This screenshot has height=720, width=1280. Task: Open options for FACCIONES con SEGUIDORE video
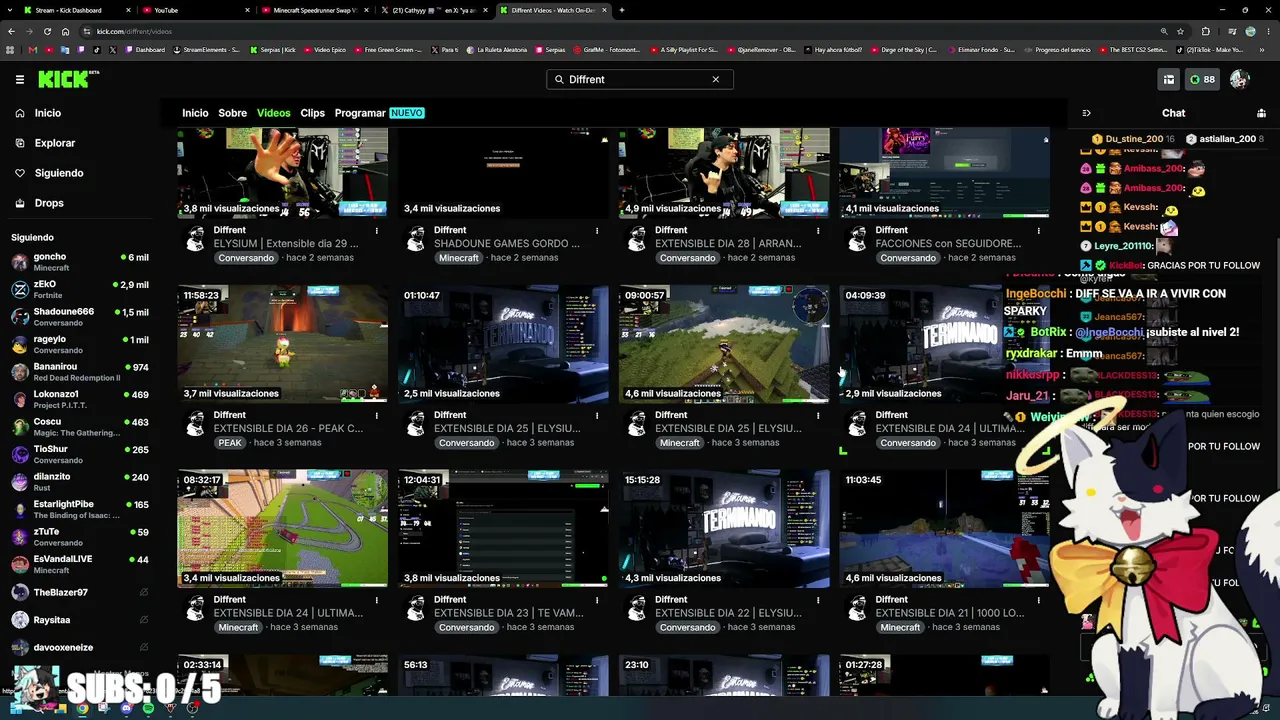pyautogui.click(x=1038, y=230)
